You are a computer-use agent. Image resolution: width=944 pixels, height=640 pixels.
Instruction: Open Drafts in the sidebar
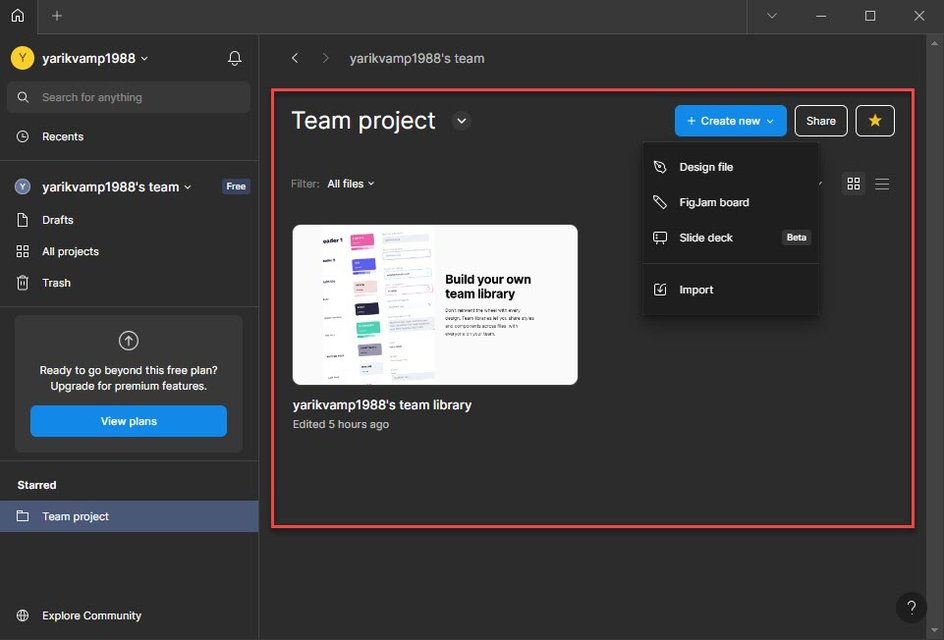click(129, 220)
